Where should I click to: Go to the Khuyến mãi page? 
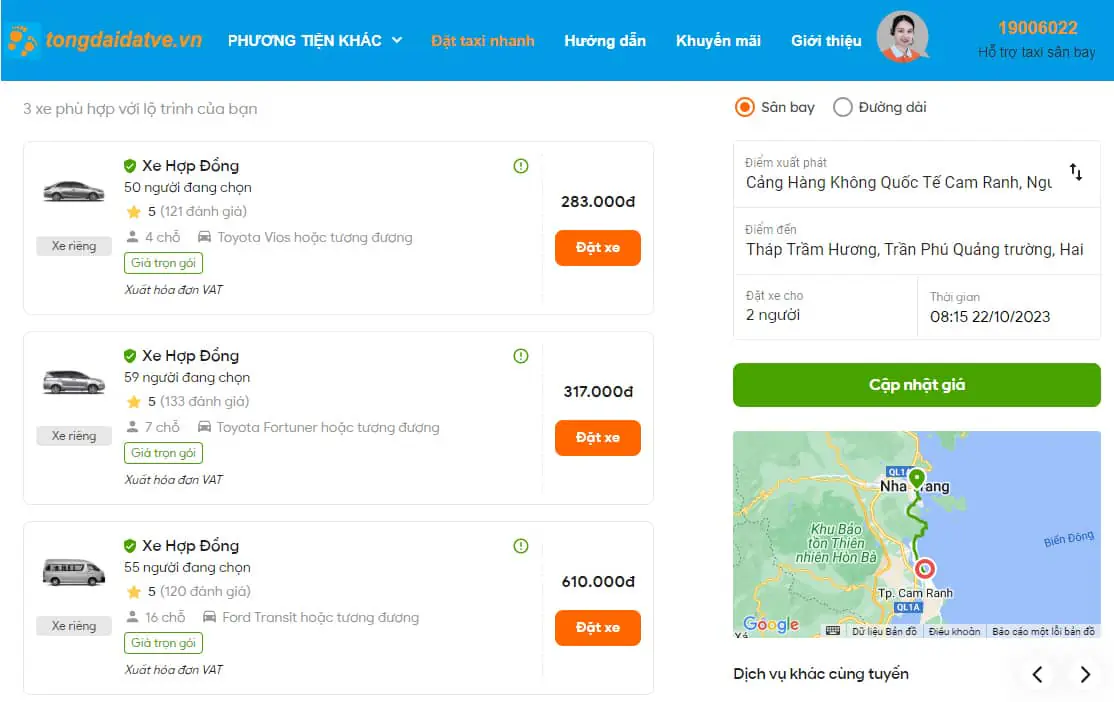coord(718,41)
